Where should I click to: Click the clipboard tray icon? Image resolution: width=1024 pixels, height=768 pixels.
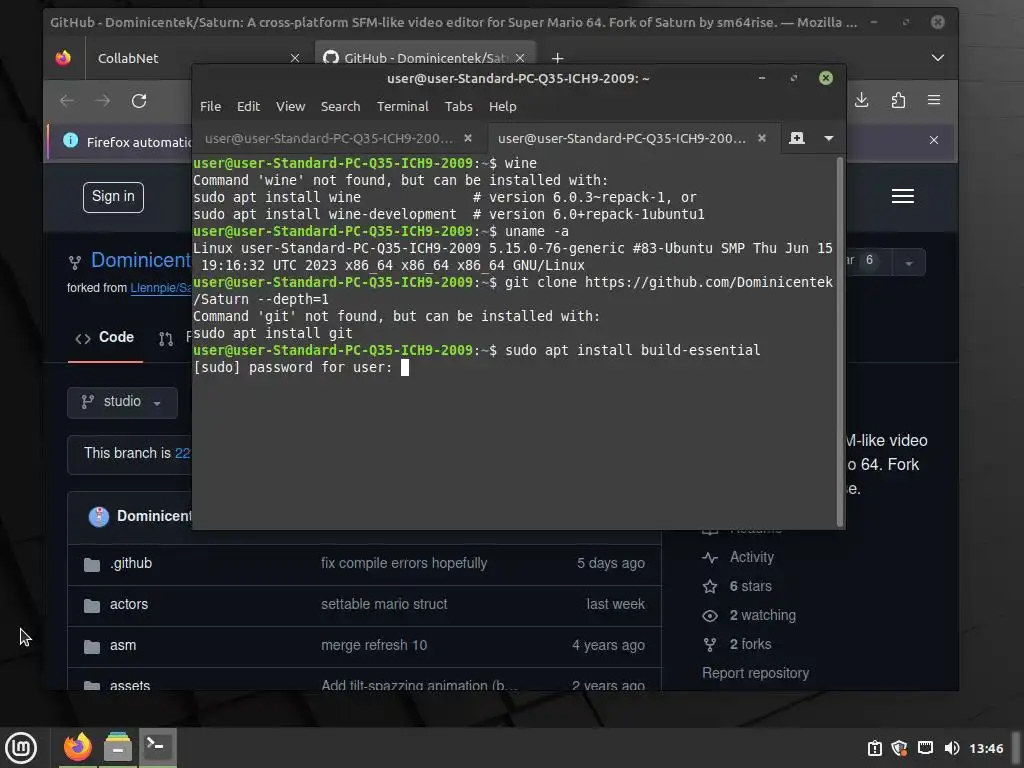(874, 748)
